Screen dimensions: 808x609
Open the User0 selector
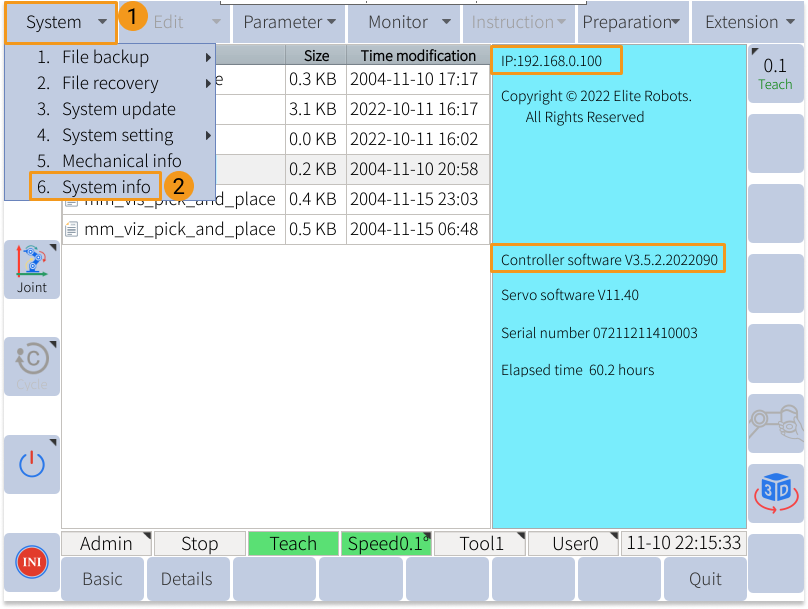coord(574,544)
